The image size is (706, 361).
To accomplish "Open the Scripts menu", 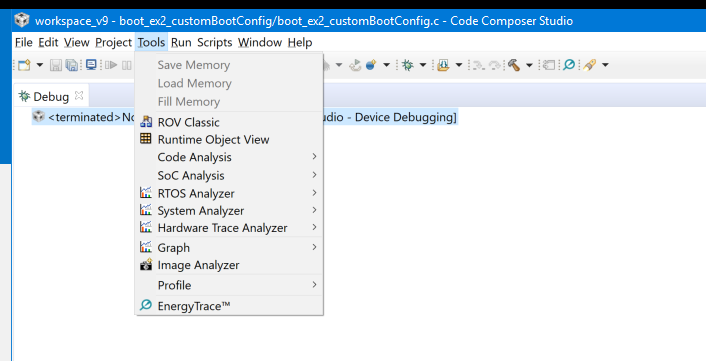I will [215, 42].
